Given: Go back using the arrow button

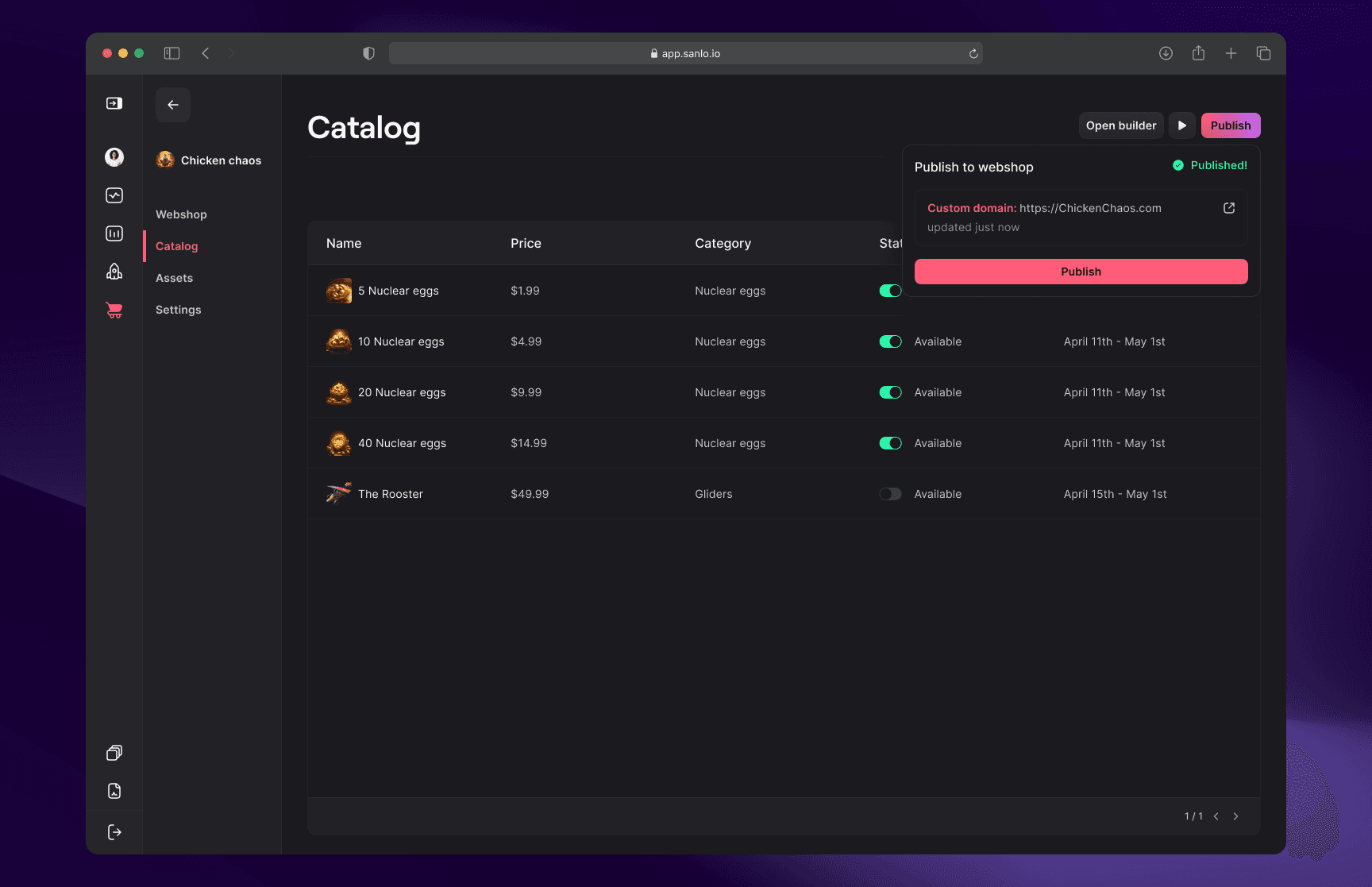Looking at the screenshot, I should (173, 105).
